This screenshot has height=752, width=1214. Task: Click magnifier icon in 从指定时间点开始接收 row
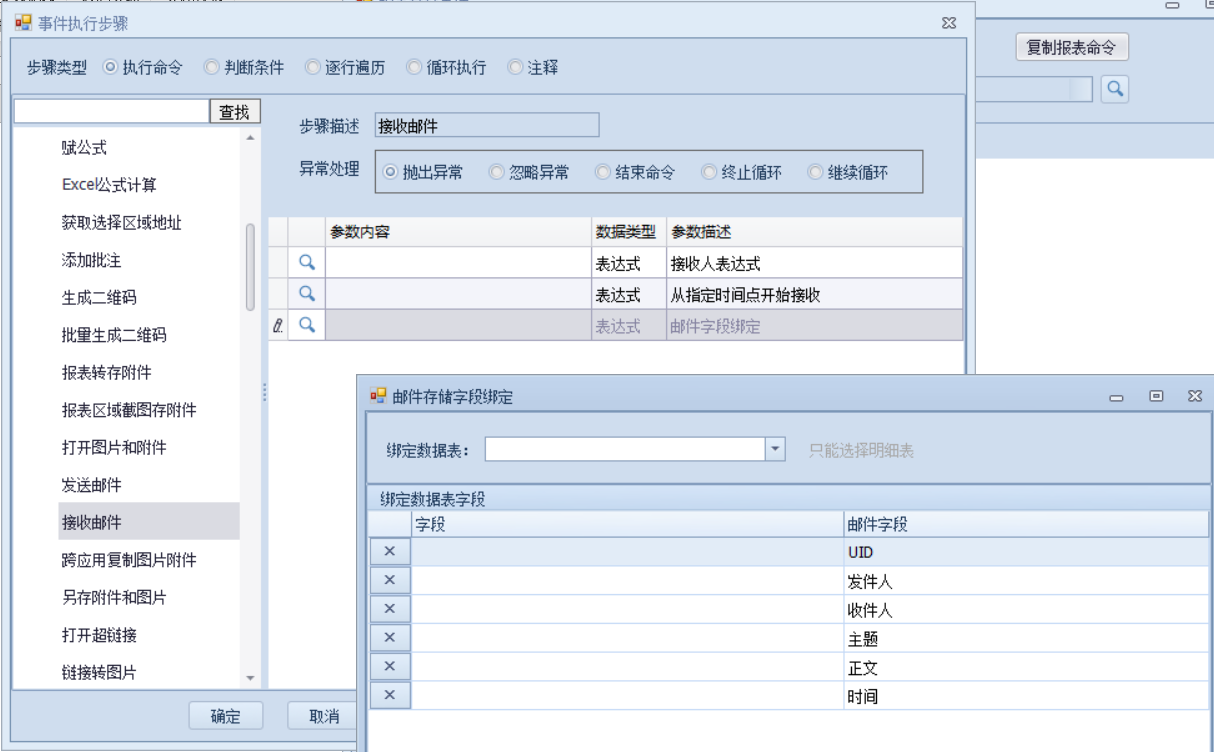[x=307, y=294]
